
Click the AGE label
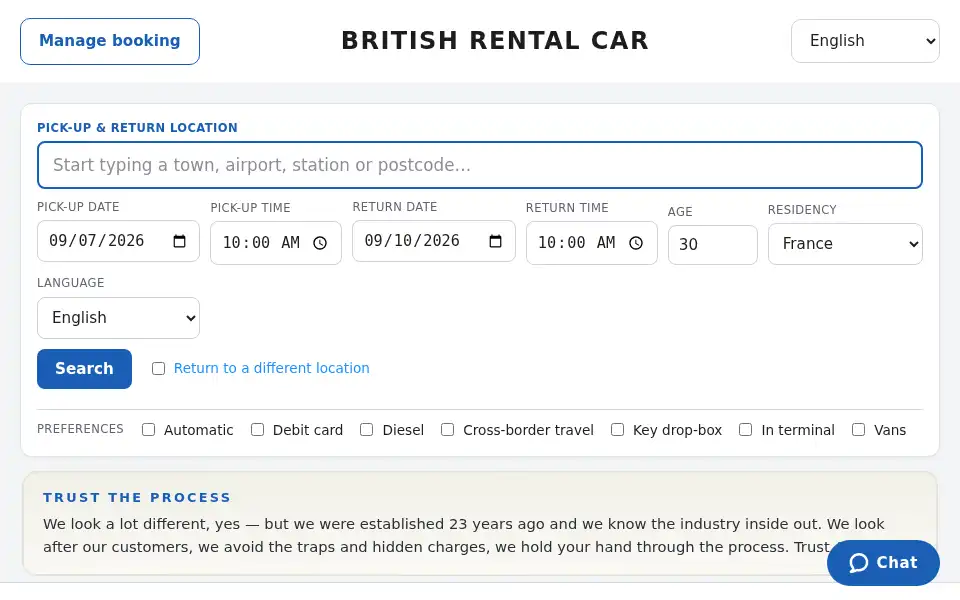click(680, 212)
